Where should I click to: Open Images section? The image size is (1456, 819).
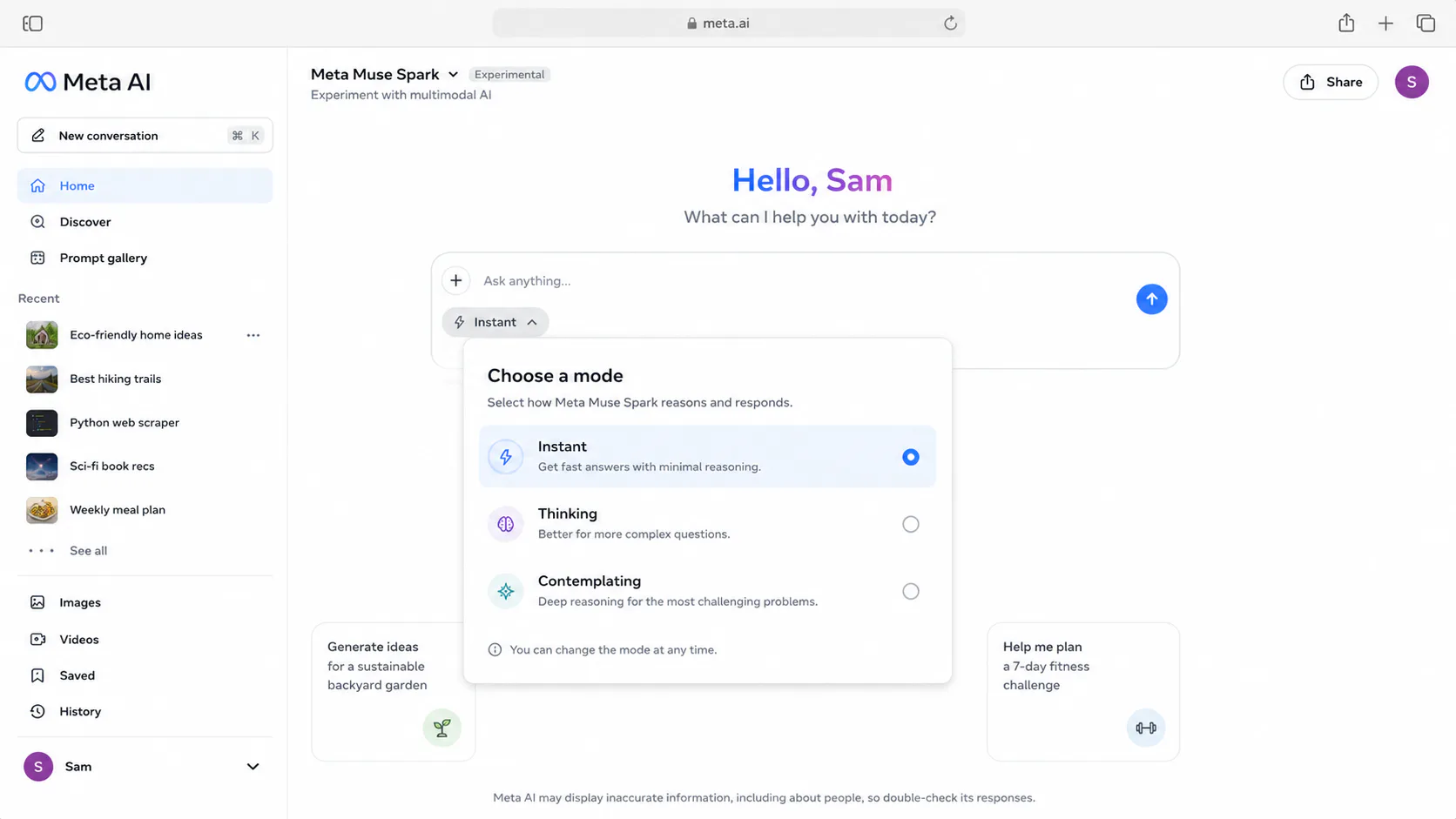click(145, 602)
